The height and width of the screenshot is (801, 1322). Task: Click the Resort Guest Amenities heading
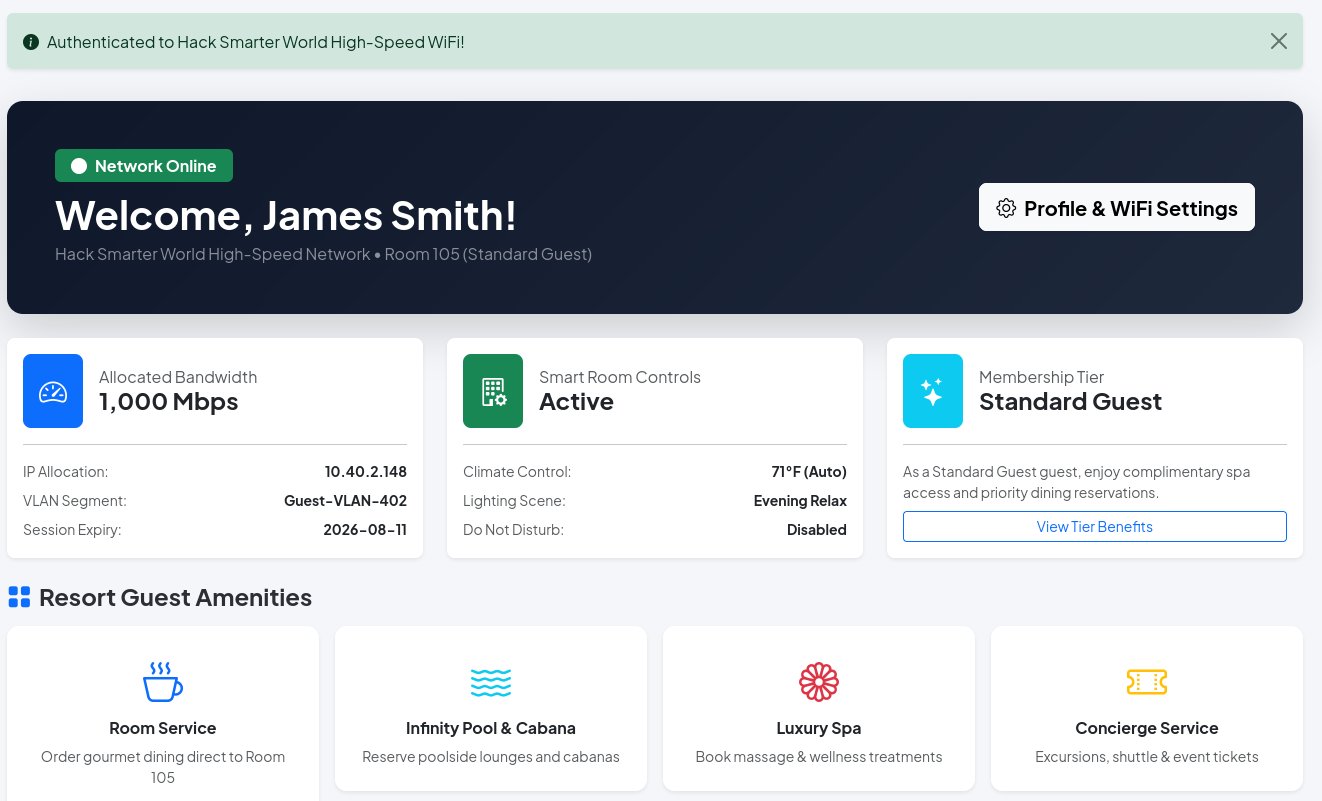pos(175,597)
